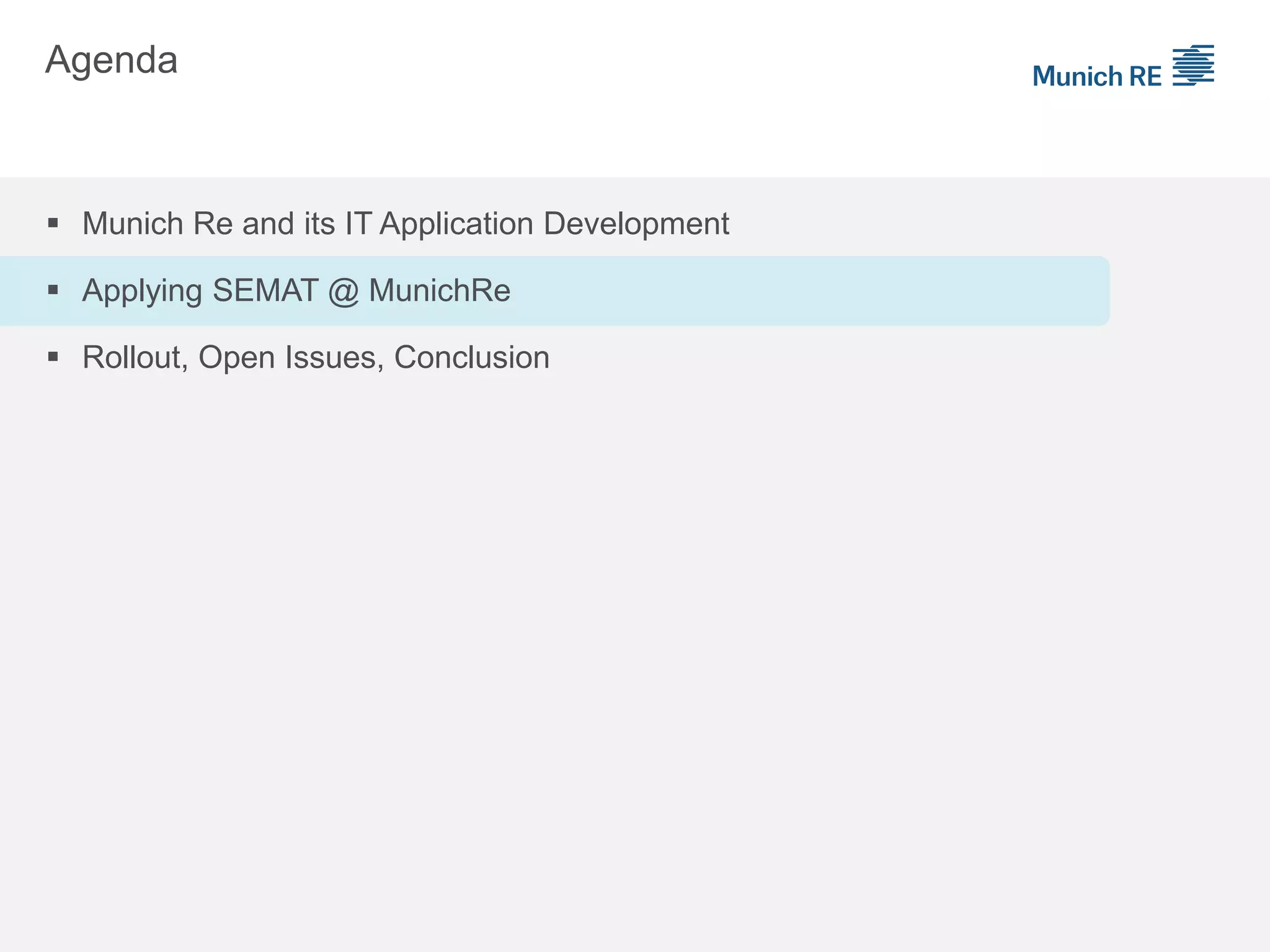Click 'Rollout, Open Issues, Conclusion' agenda item

coord(316,358)
